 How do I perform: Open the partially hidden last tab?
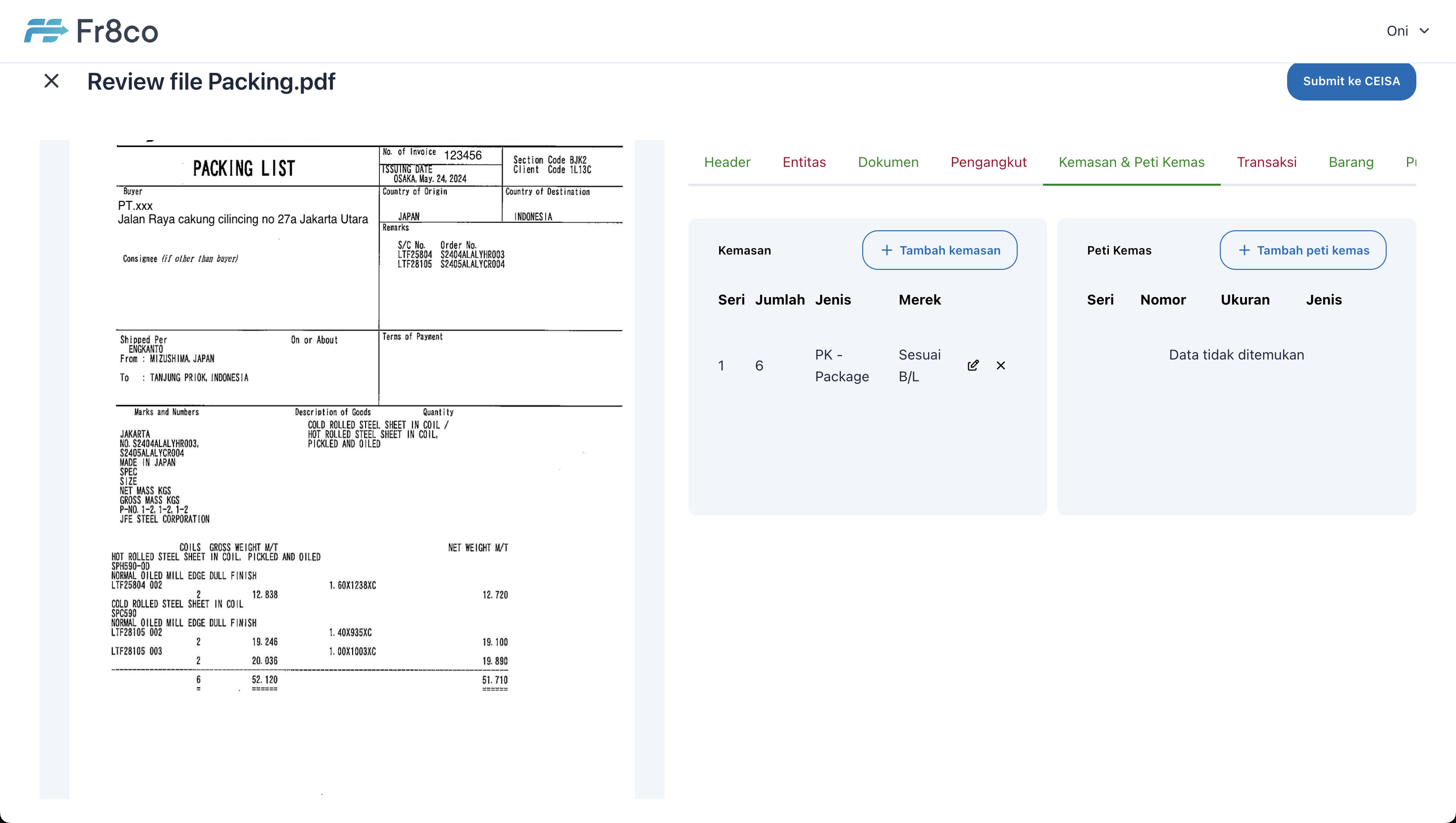[1410, 162]
